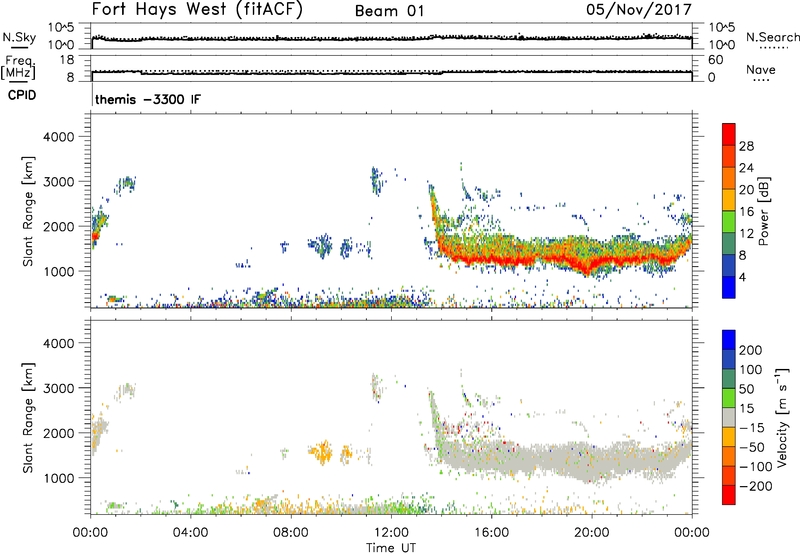The image size is (800, 554).
Task: Click the 'Freq. [MHz]' axis label
Action: (18, 67)
